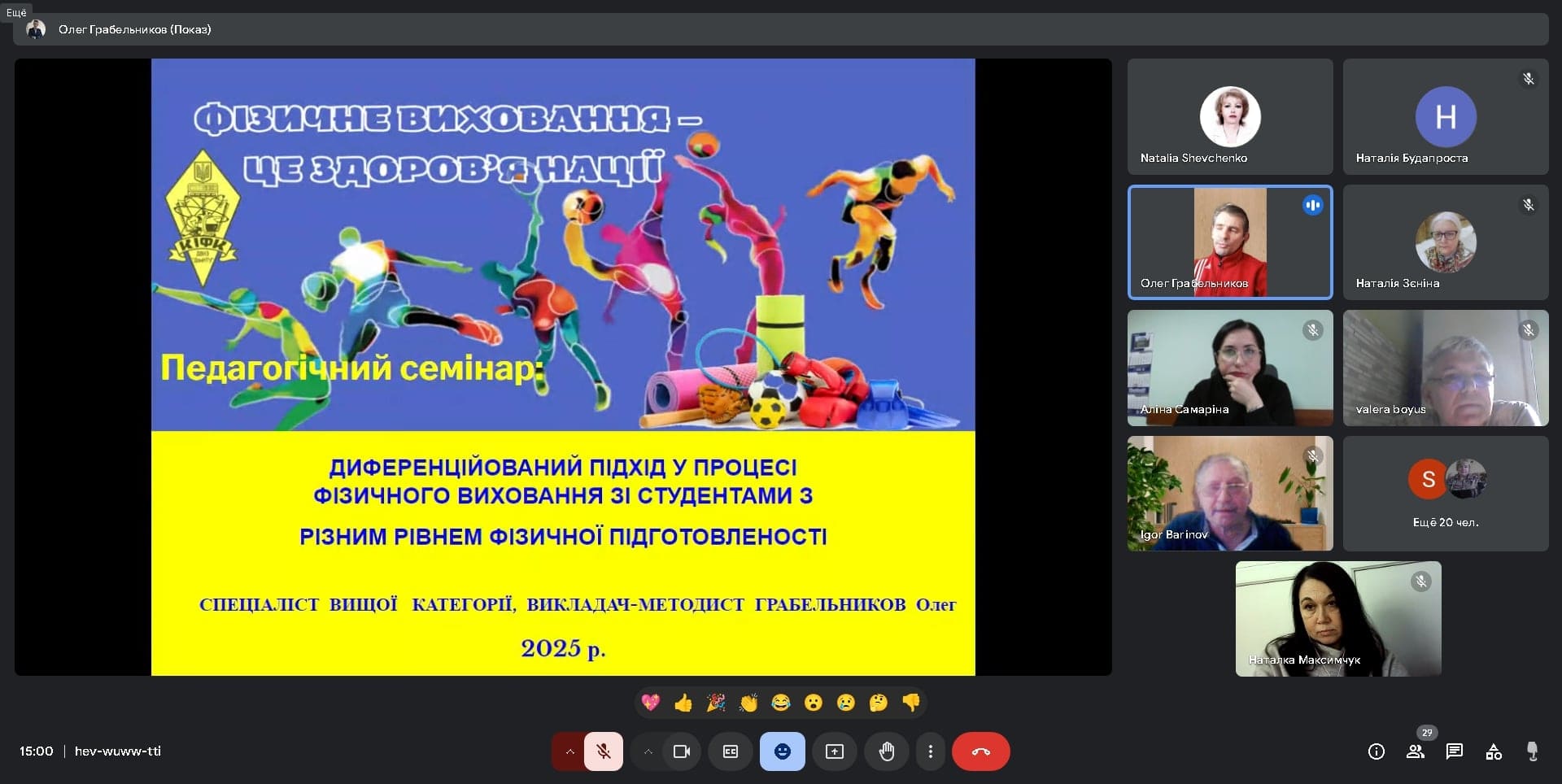This screenshot has height=784, width=1562.
Task: Click muted mic icon on Наталія Будапроста tile
Action: pos(1529,79)
